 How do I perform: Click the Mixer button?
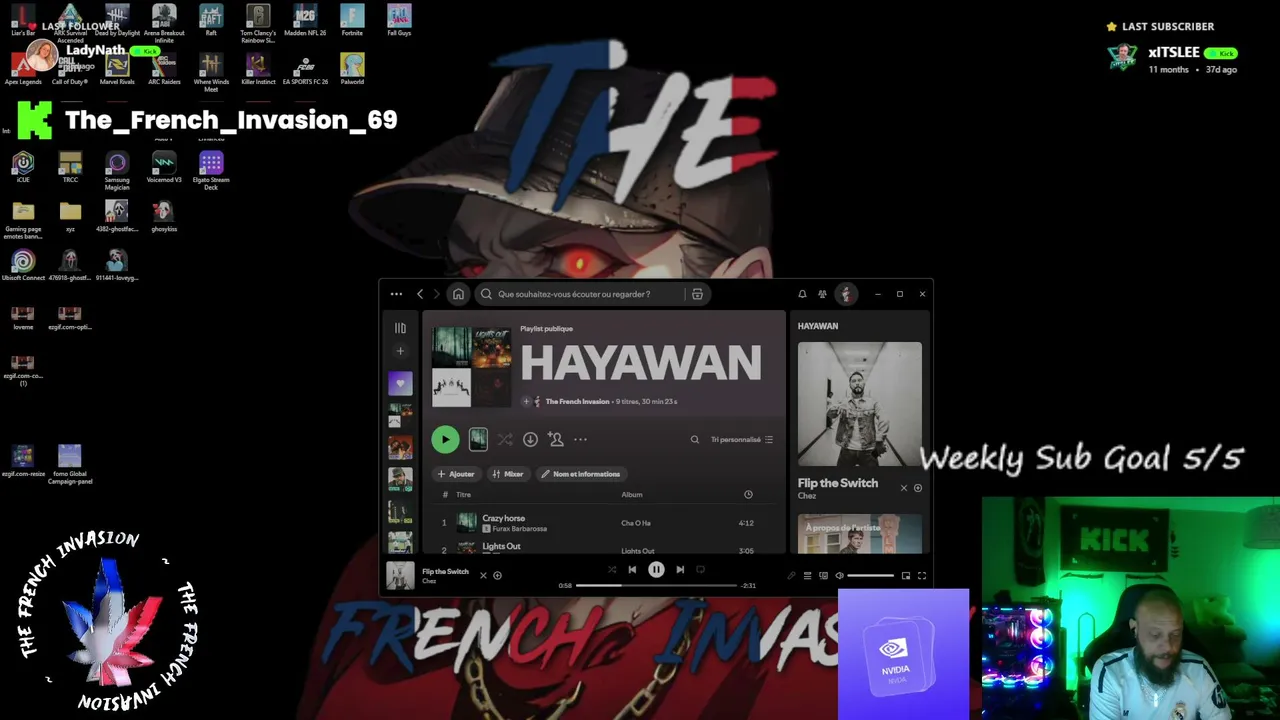(x=508, y=474)
